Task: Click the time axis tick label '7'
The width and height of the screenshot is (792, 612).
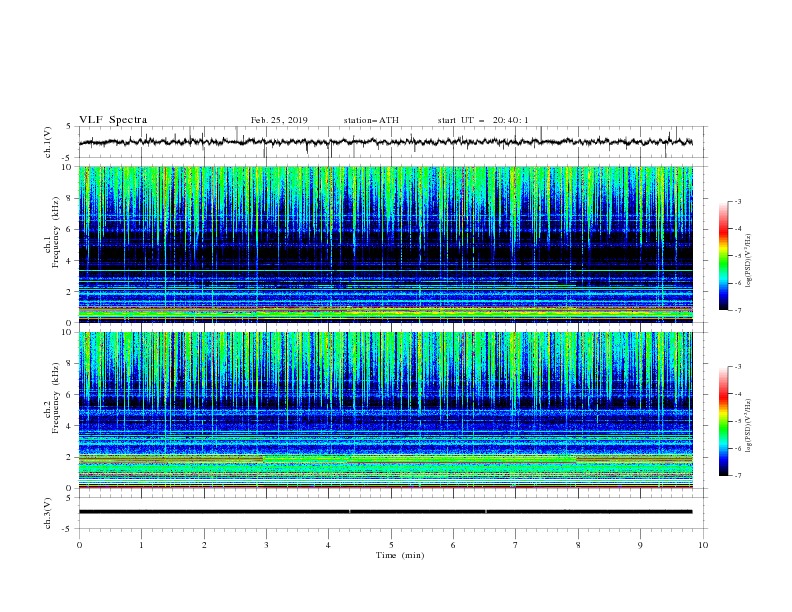Action: [516, 545]
